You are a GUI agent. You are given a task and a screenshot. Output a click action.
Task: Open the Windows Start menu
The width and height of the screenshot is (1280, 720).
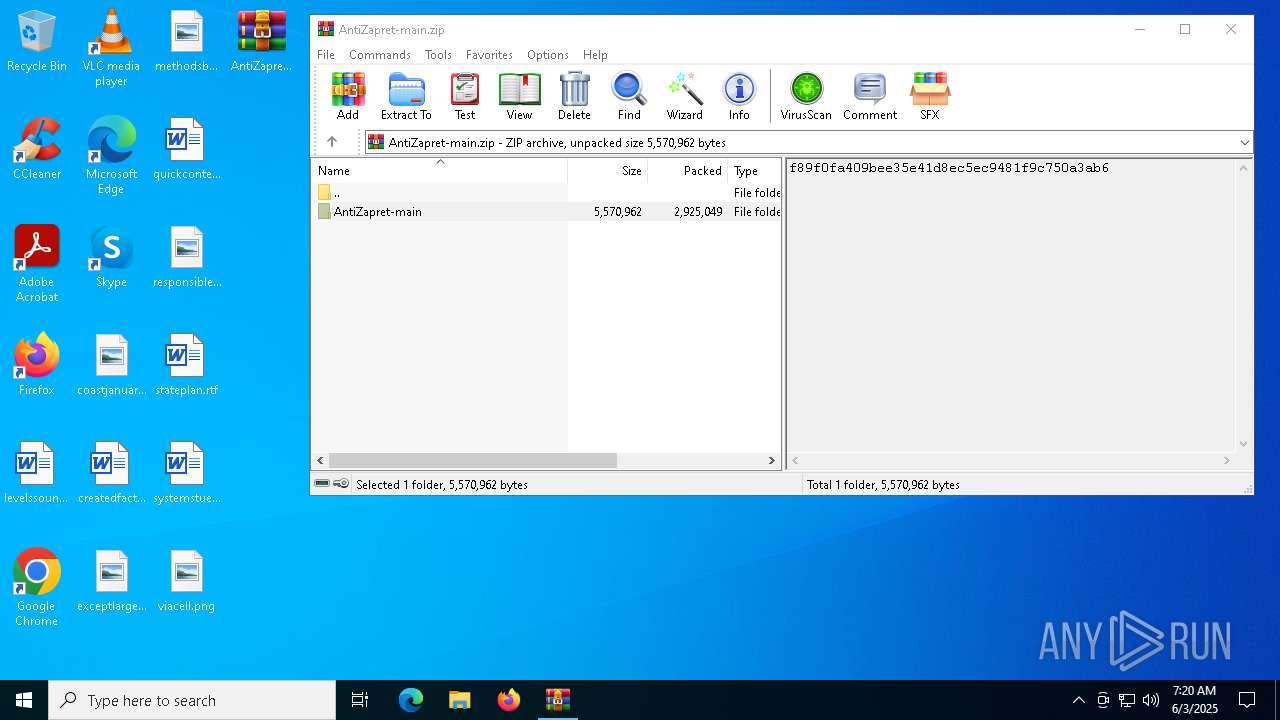[24, 700]
